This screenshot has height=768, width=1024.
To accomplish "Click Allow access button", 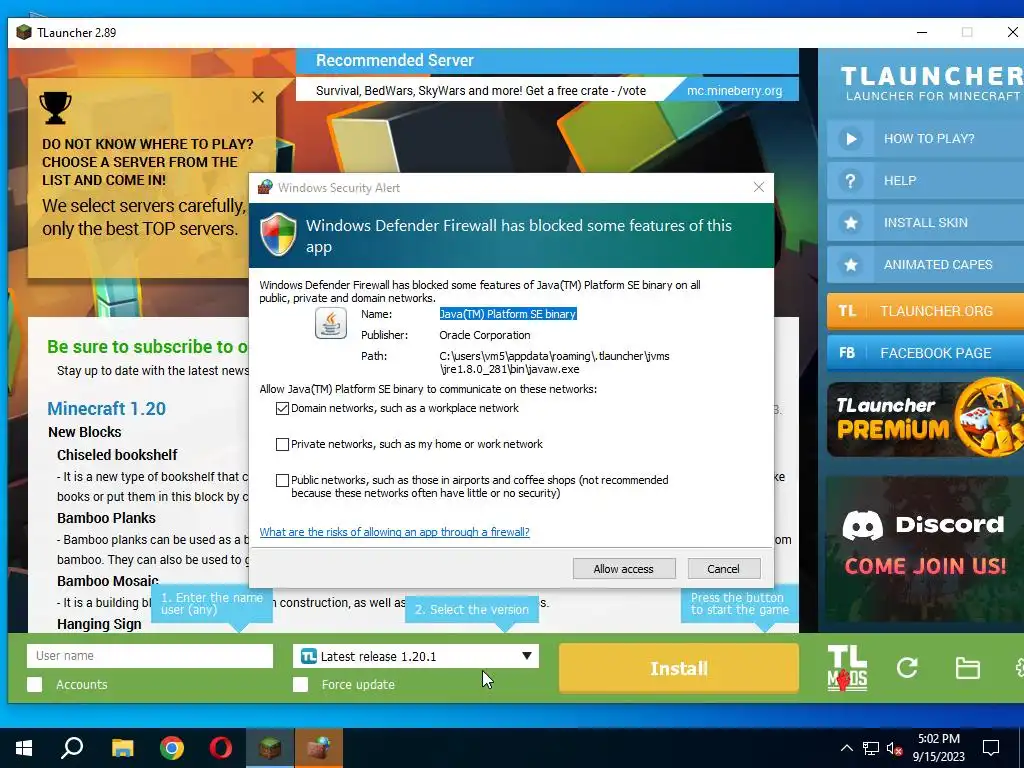I will coord(624,569).
